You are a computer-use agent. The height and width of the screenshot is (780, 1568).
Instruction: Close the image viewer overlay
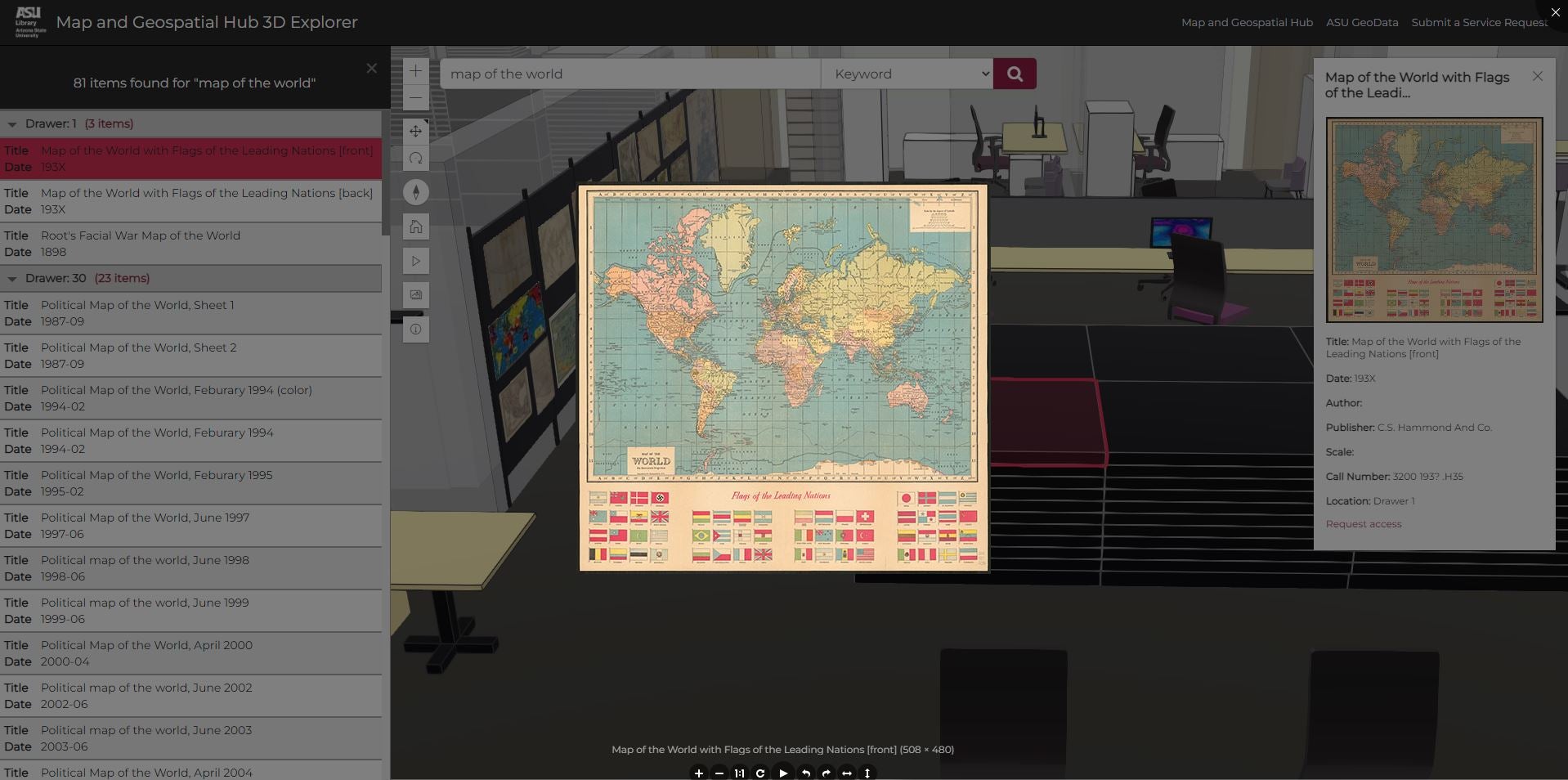[x=1555, y=12]
